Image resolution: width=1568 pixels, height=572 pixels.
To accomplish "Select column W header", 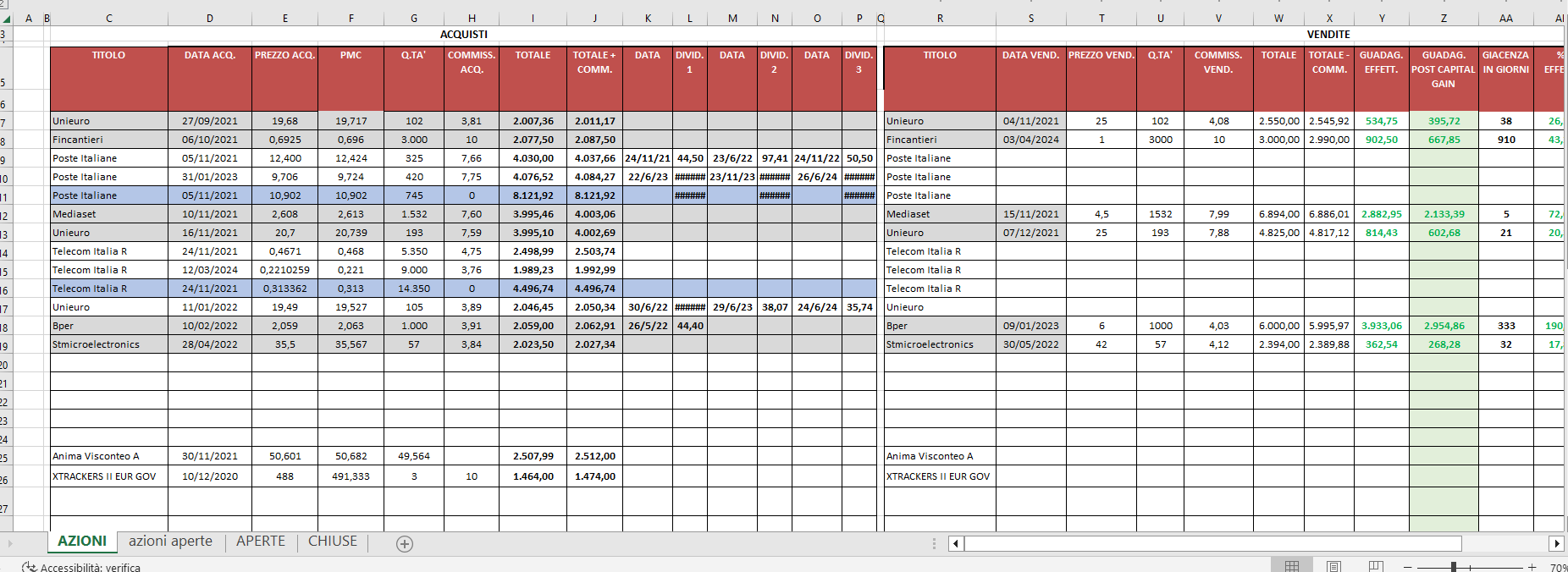I will [x=1278, y=18].
